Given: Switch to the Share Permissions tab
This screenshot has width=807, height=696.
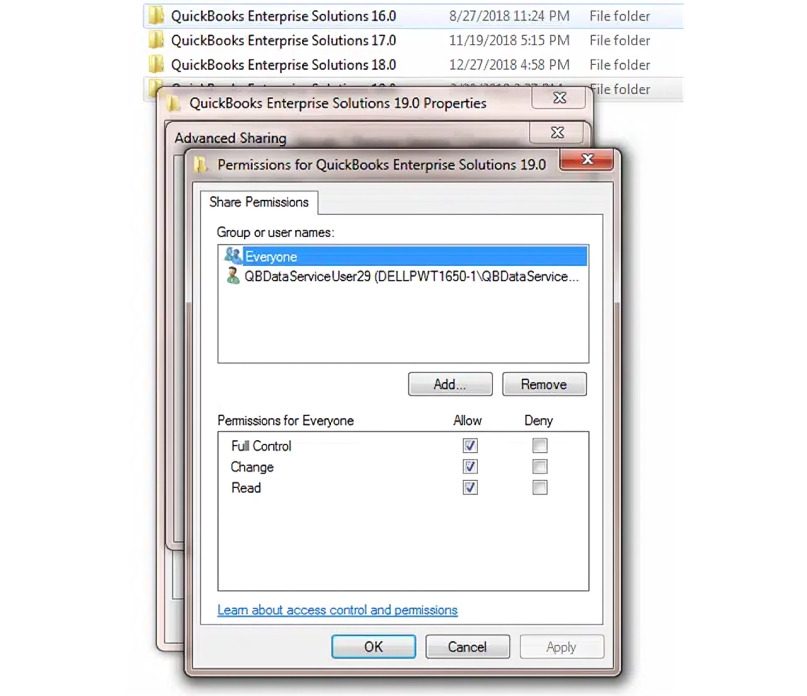Looking at the screenshot, I should point(259,202).
